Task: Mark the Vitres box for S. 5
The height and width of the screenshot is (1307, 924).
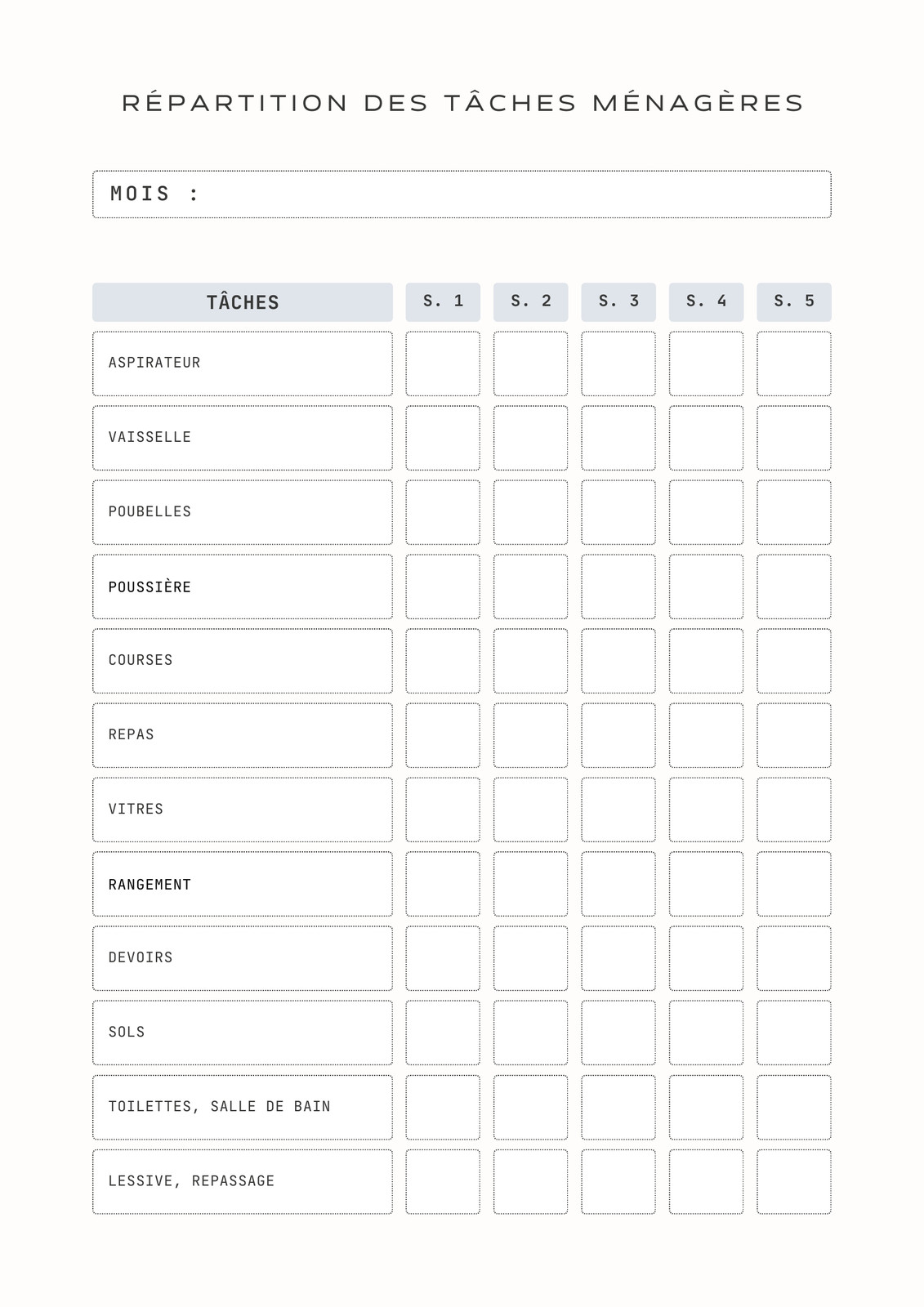Action: (x=794, y=810)
